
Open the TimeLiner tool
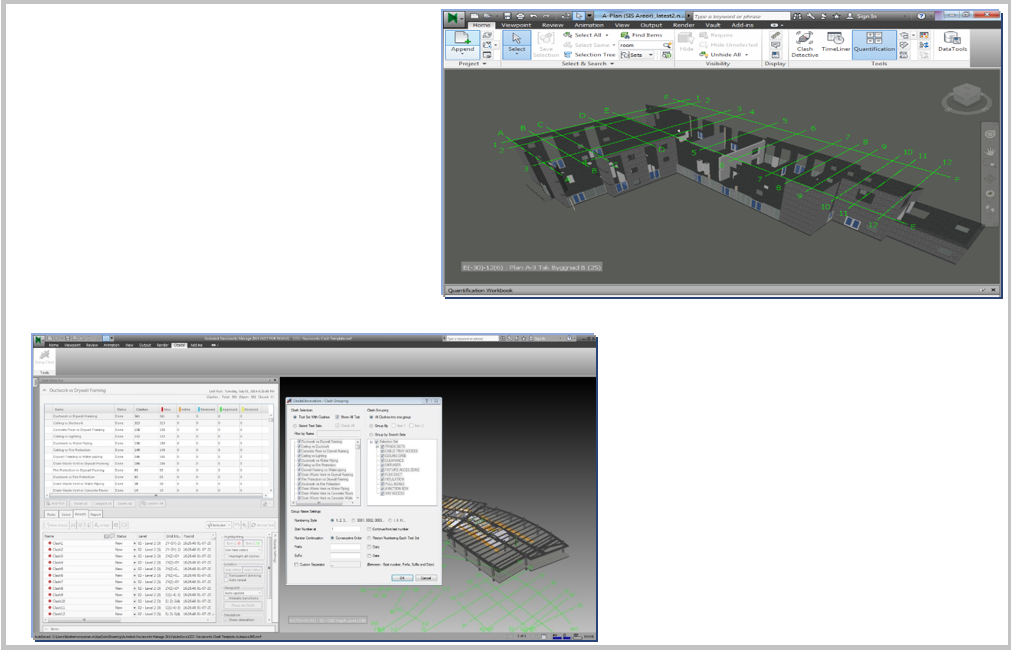(x=836, y=42)
